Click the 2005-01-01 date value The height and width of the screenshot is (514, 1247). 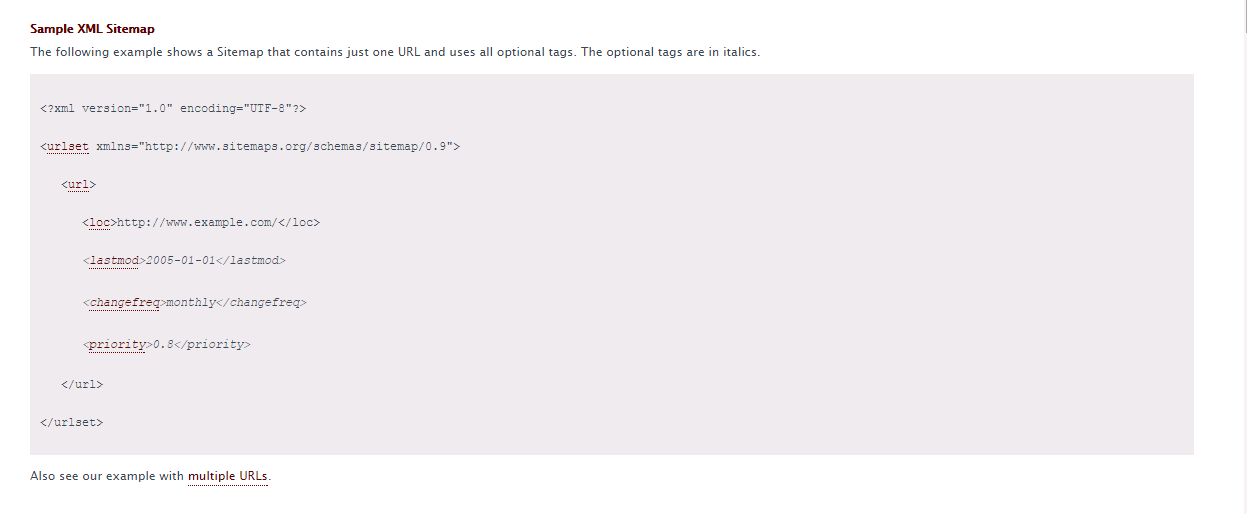coord(180,260)
